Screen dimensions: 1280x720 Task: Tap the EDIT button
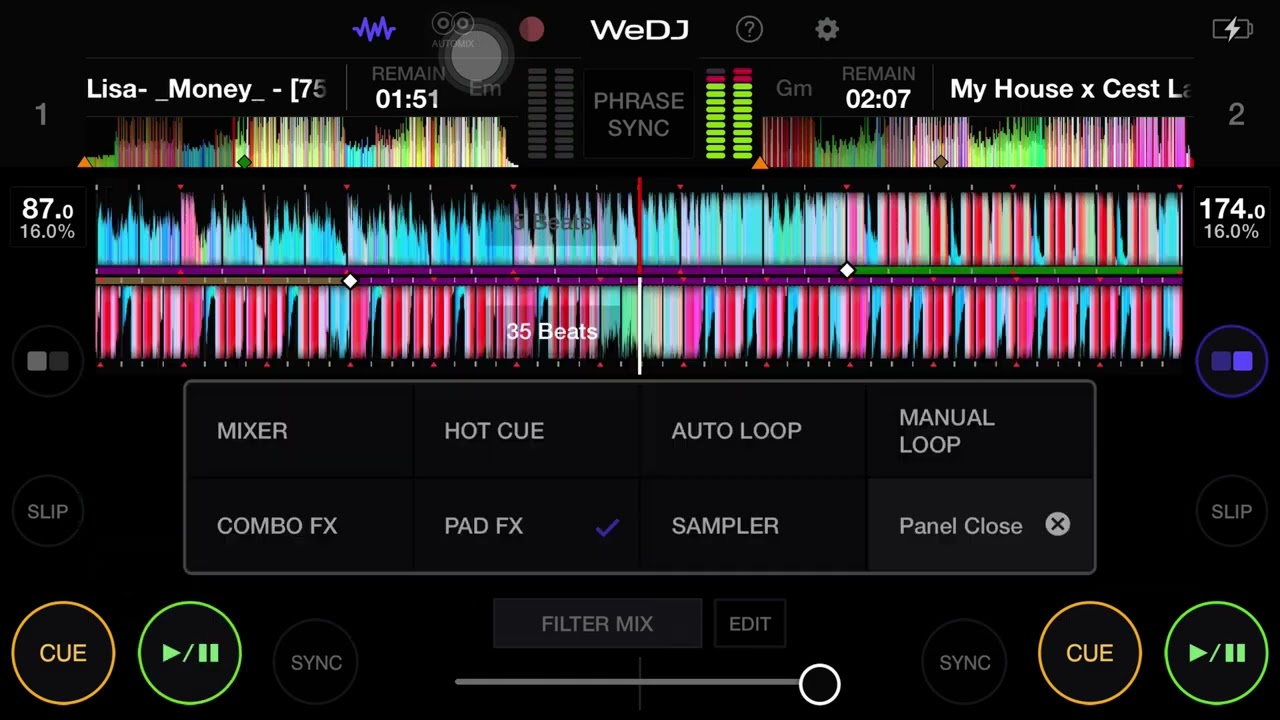tap(750, 623)
